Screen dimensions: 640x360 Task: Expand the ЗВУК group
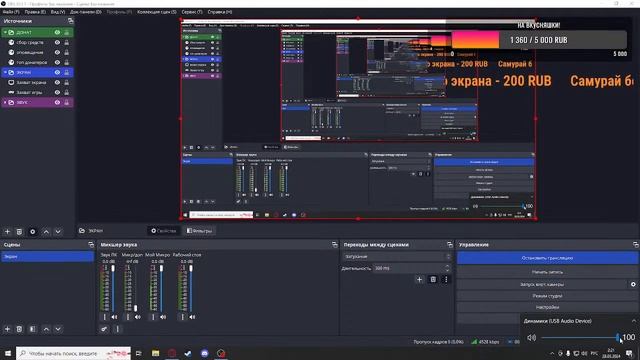[x=5, y=102]
